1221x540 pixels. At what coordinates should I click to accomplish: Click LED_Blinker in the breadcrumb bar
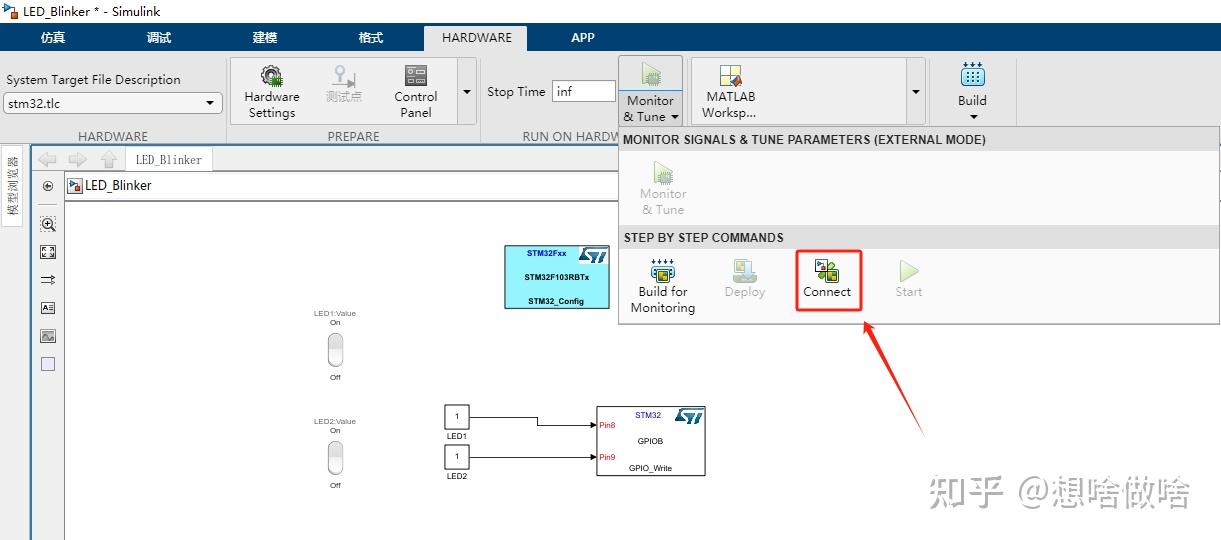[118, 185]
